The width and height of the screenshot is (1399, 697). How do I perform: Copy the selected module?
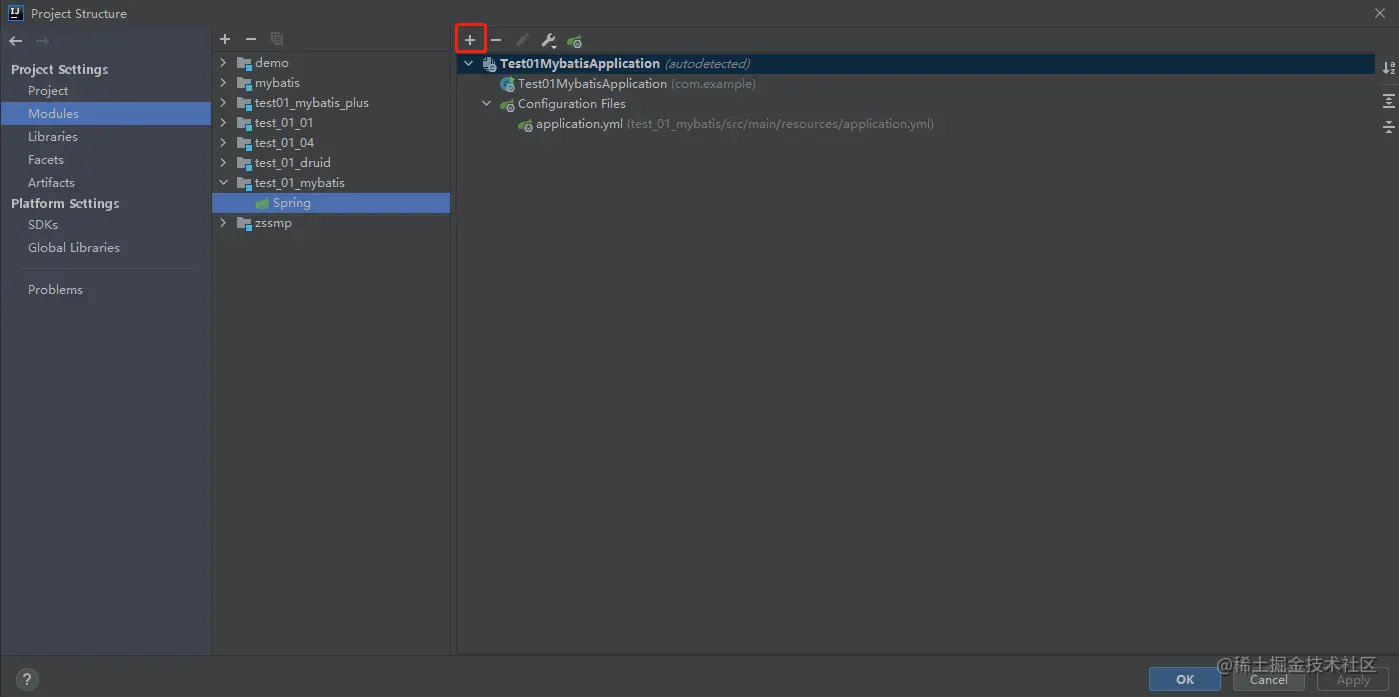pyautogui.click(x=277, y=39)
